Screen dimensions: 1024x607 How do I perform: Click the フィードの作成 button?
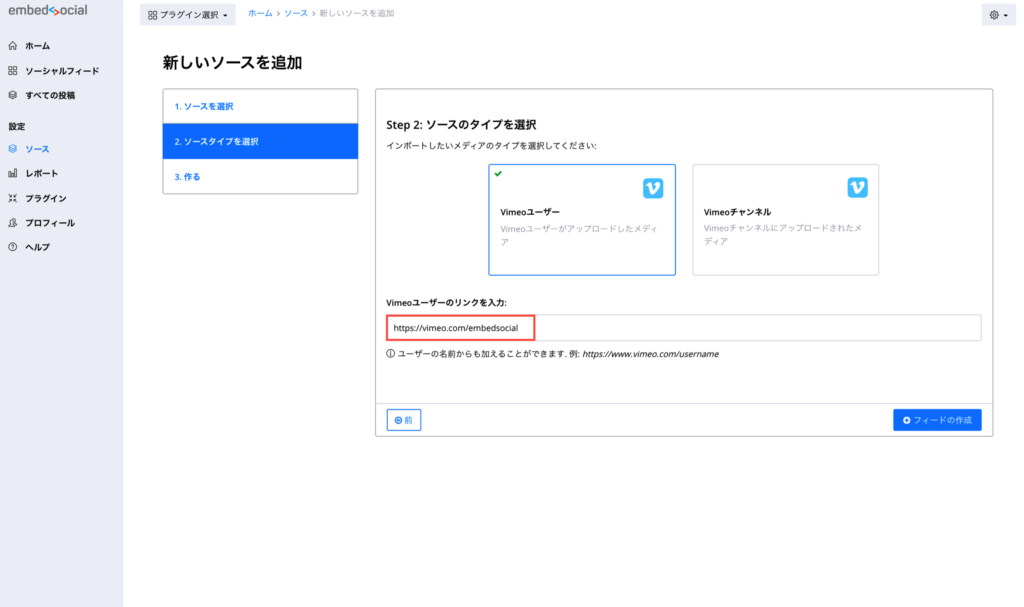click(937, 420)
